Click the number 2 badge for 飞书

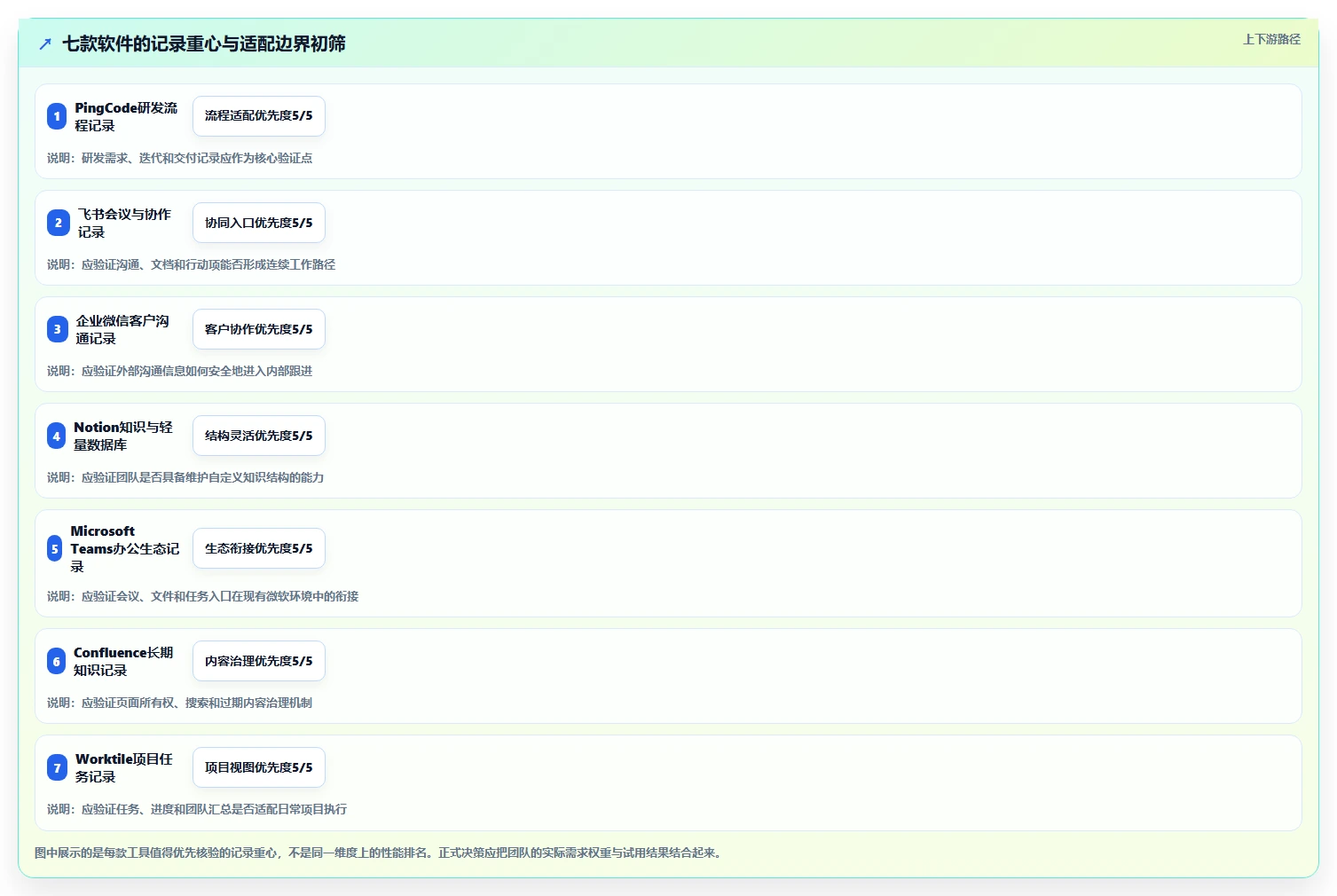(x=59, y=223)
